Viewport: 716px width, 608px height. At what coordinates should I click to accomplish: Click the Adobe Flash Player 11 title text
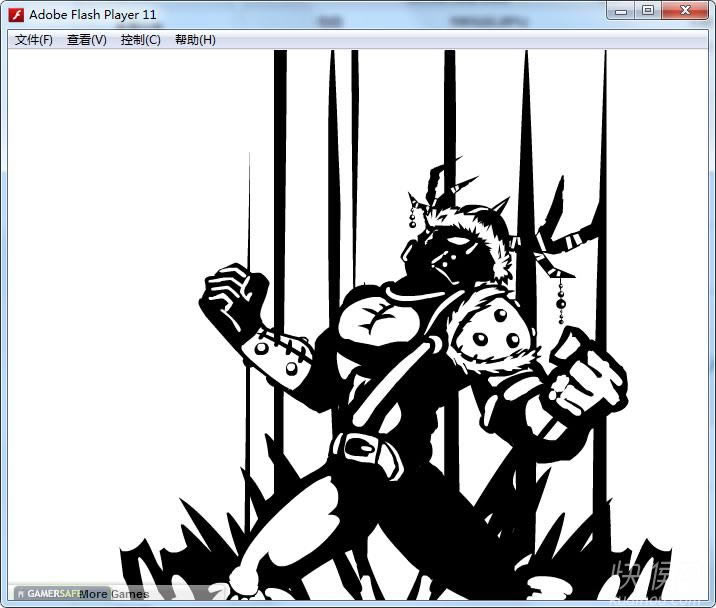pos(92,15)
